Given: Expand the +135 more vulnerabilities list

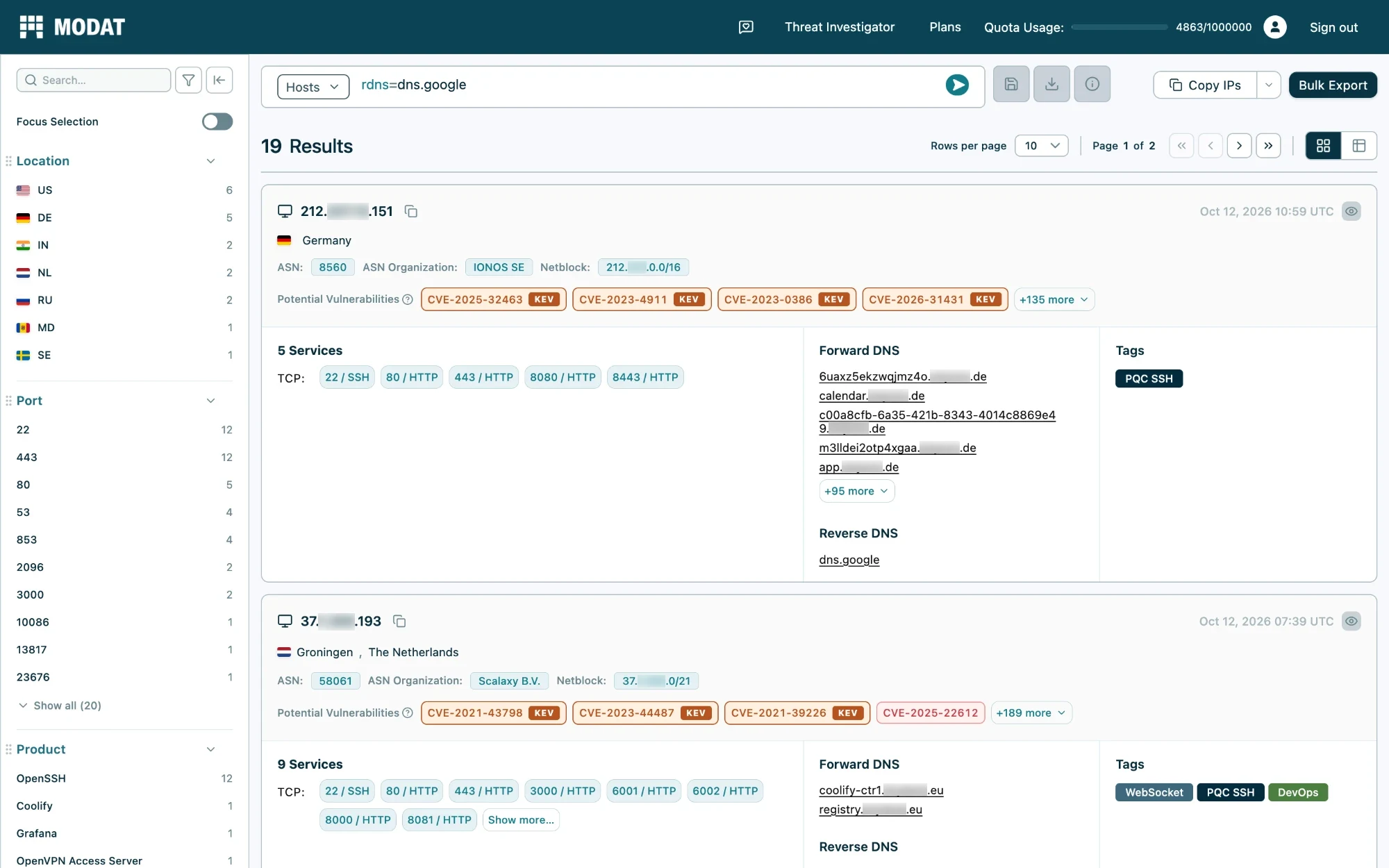Looking at the screenshot, I should point(1054,299).
